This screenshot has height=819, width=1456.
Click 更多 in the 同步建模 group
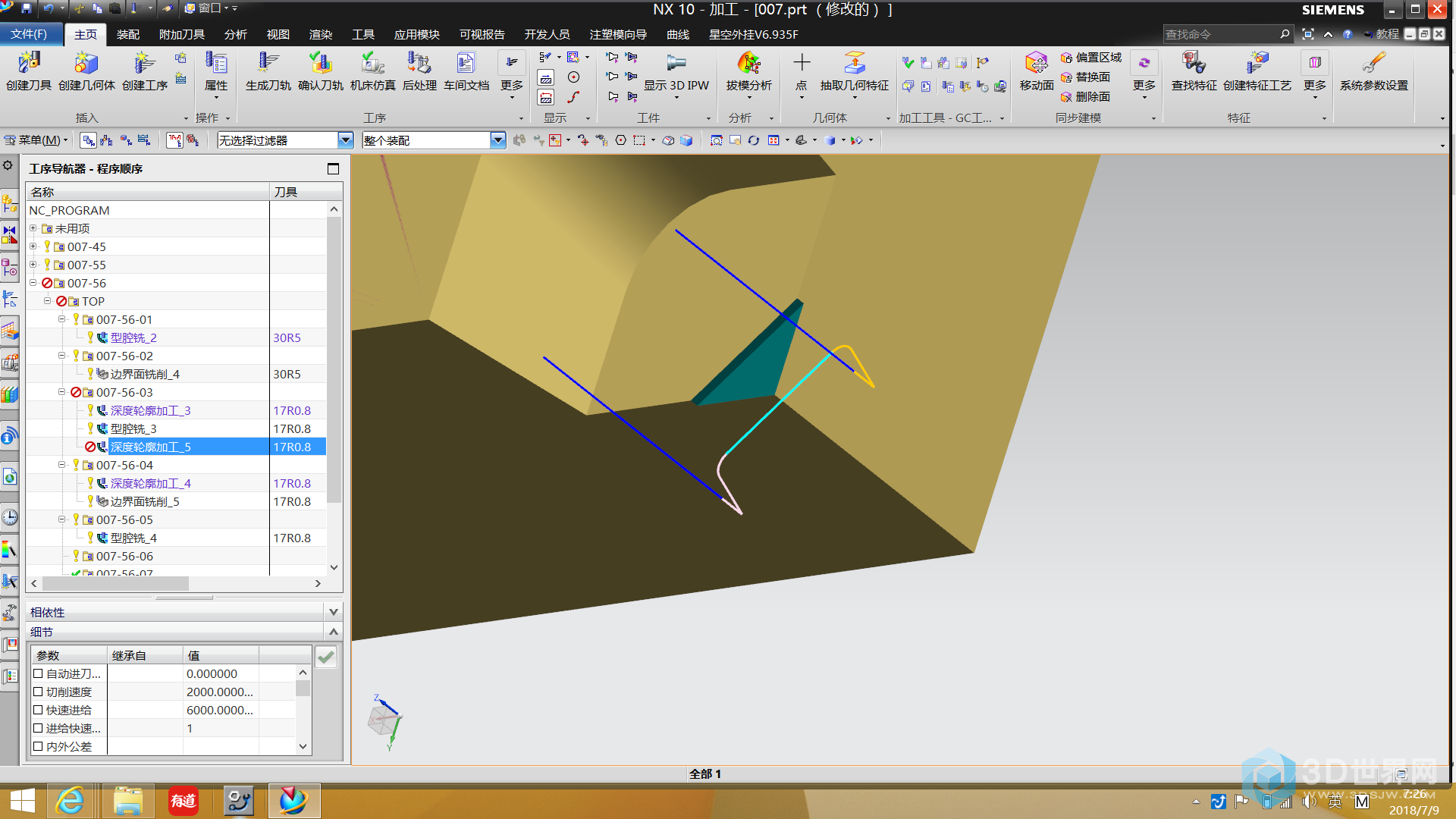[1144, 74]
